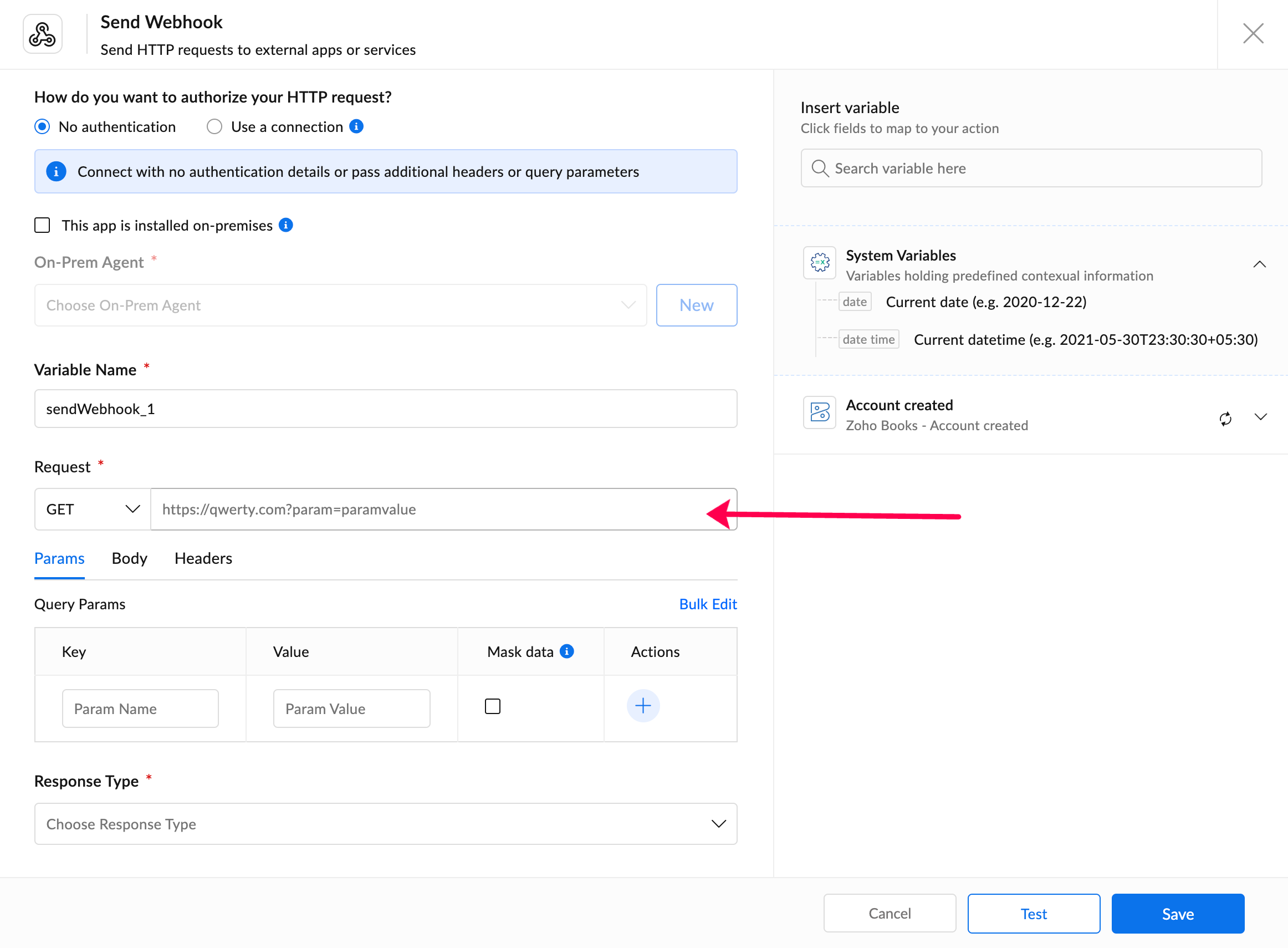This screenshot has height=948, width=1288.
Task: Click the Mask data info icon
Action: [x=567, y=651]
